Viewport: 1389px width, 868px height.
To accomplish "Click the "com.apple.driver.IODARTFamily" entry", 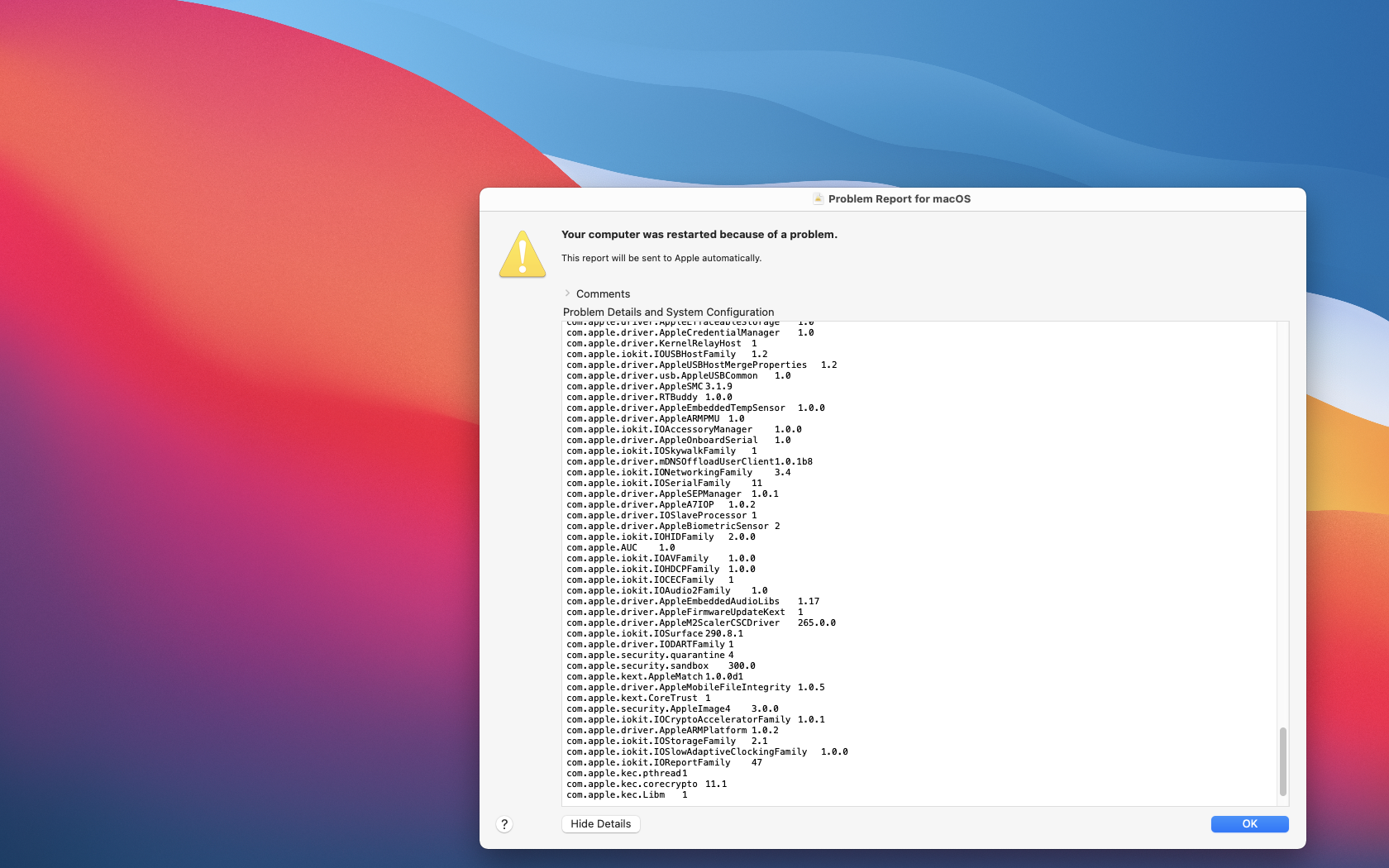I will 650,645.
